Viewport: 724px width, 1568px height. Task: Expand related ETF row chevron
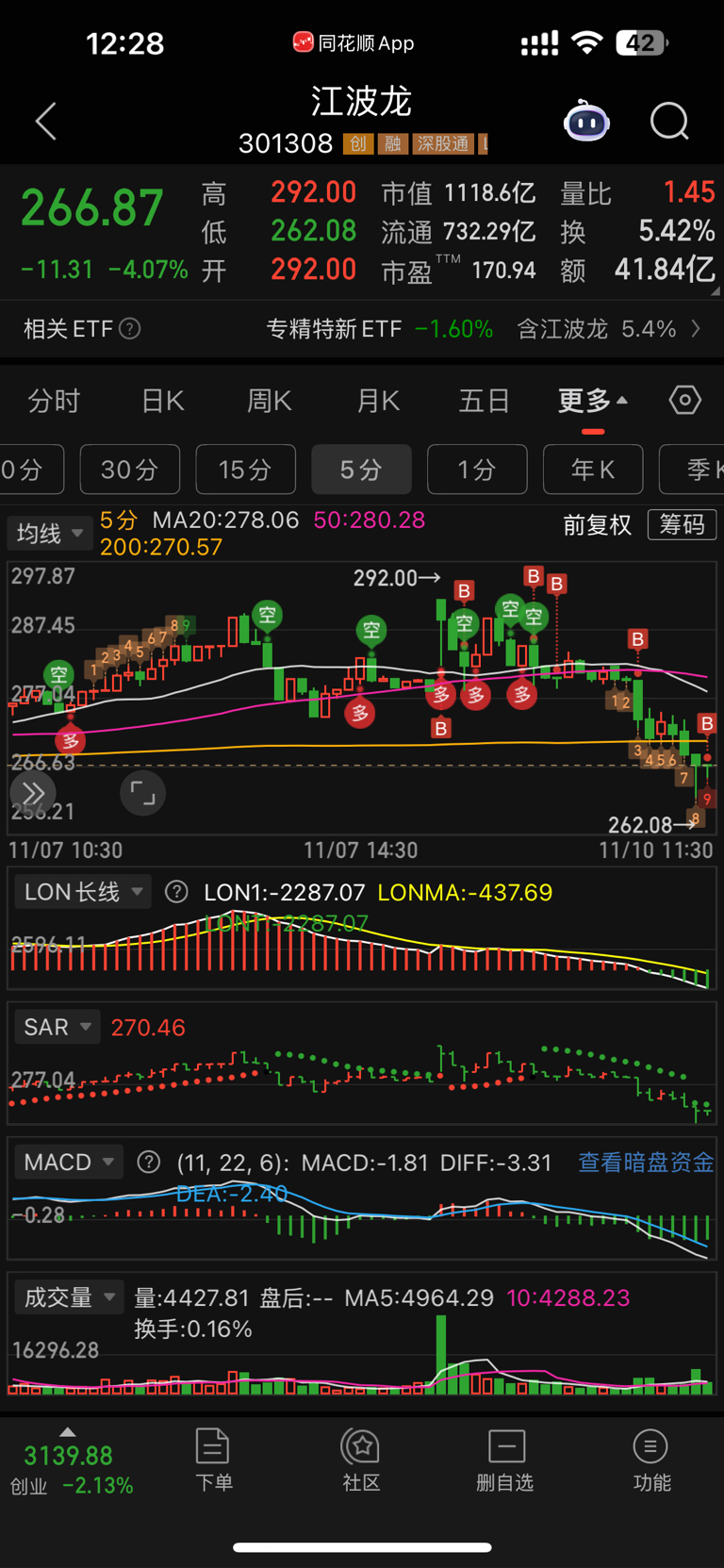pyautogui.click(x=697, y=328)
